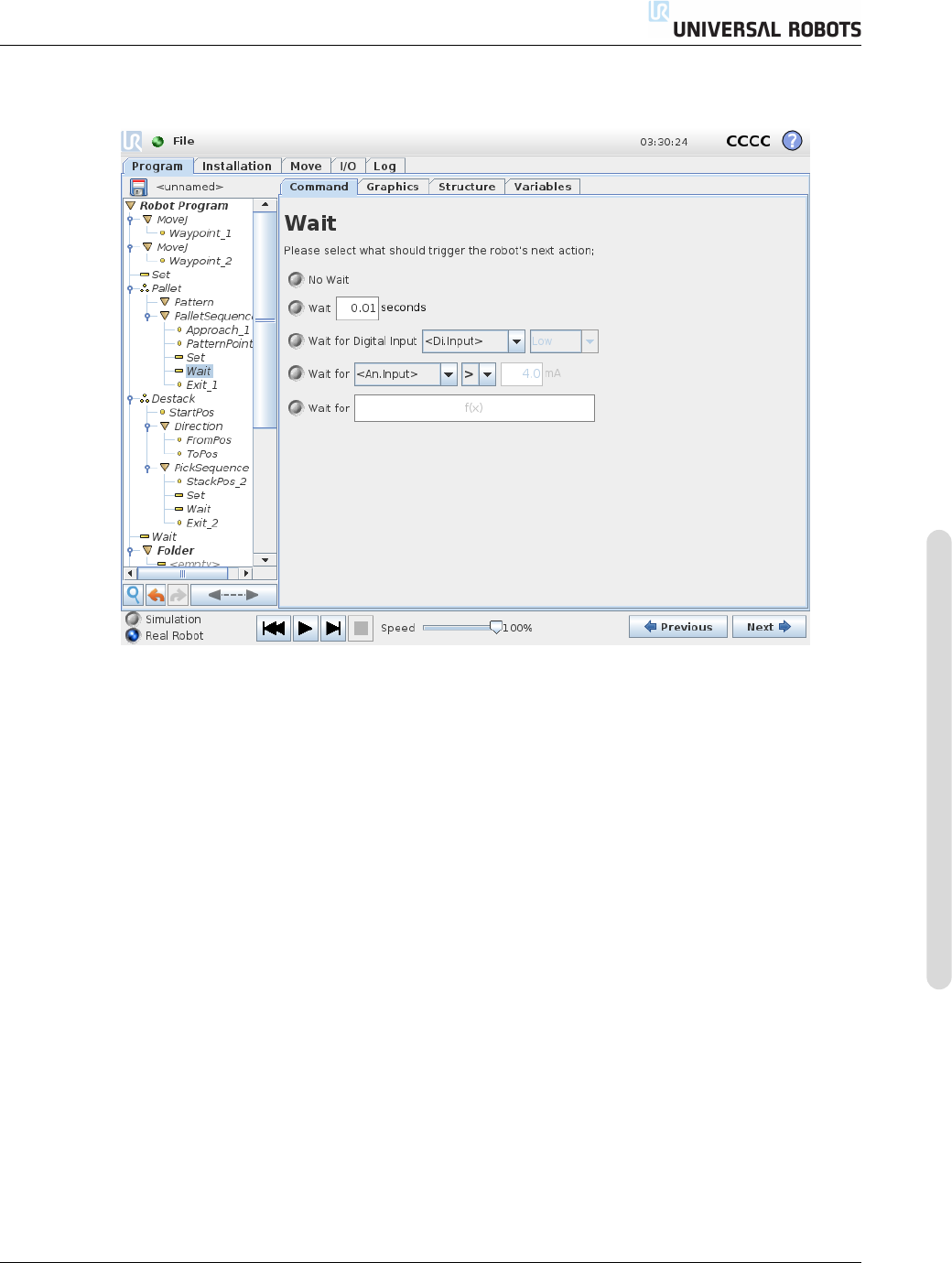Rewind program to the beginning
Viewport: 952px width, 1263px height.
click(x=273, y=628)
